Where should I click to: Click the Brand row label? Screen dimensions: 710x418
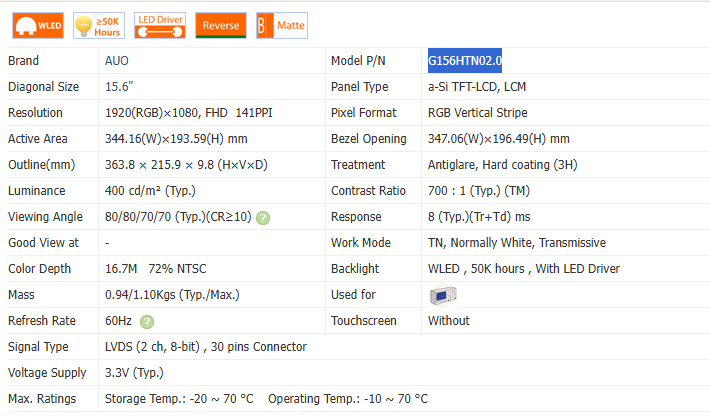tap(23, 61)
